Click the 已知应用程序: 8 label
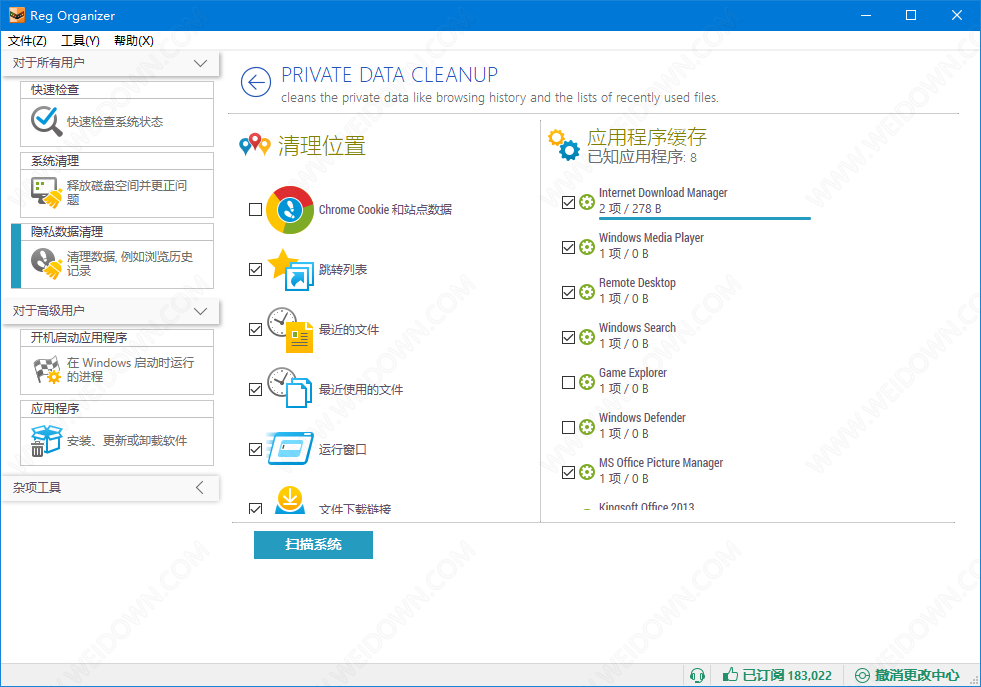 (x=642, y=156)
